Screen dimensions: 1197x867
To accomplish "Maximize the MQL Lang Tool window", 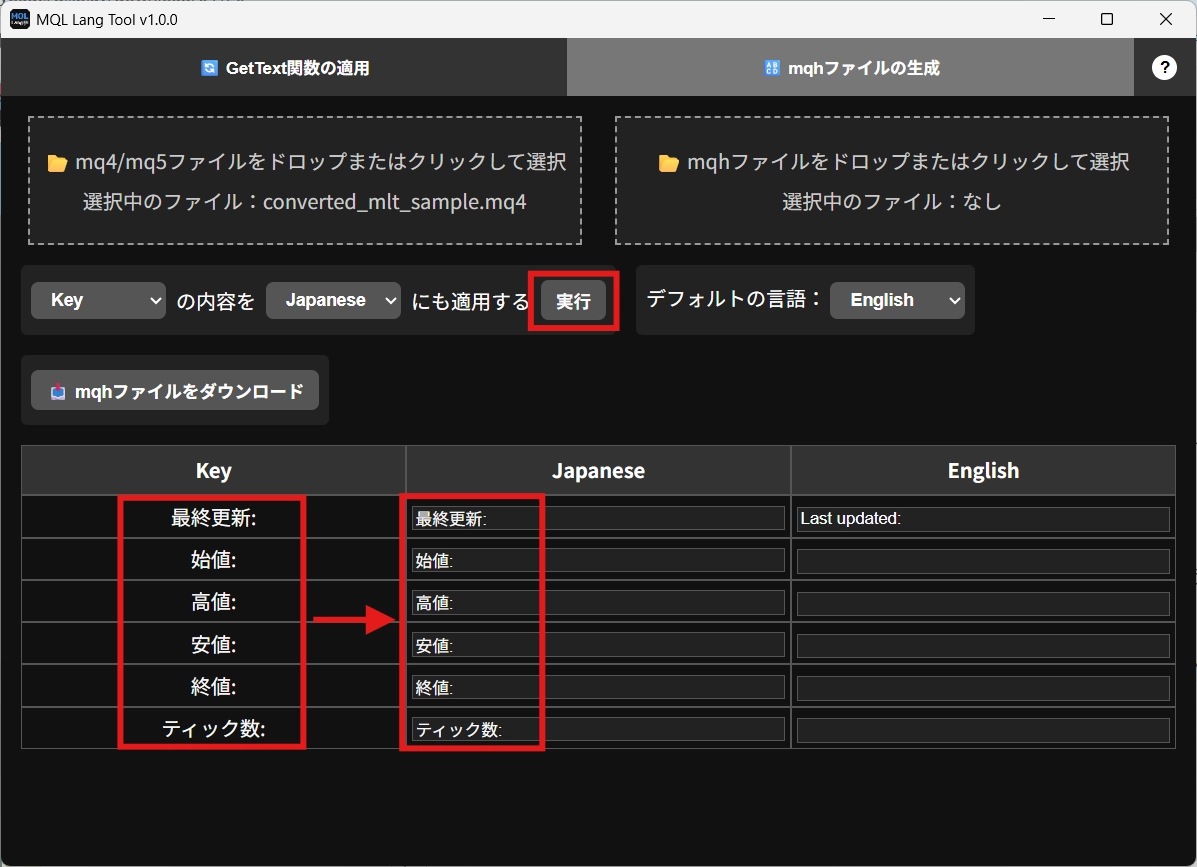I will coord(1107,19).
